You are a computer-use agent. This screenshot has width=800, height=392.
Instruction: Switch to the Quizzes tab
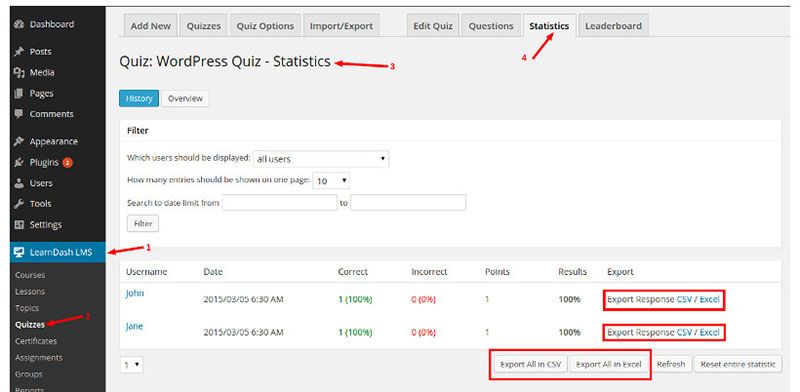[204, 26]
